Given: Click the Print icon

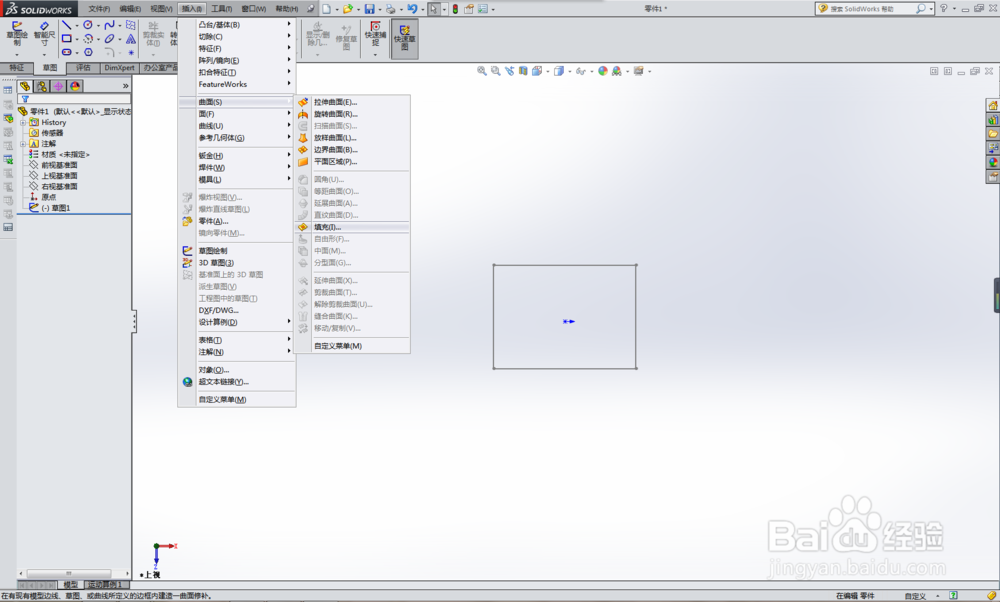Looking at the screenshot, I should tap(390, 8).
